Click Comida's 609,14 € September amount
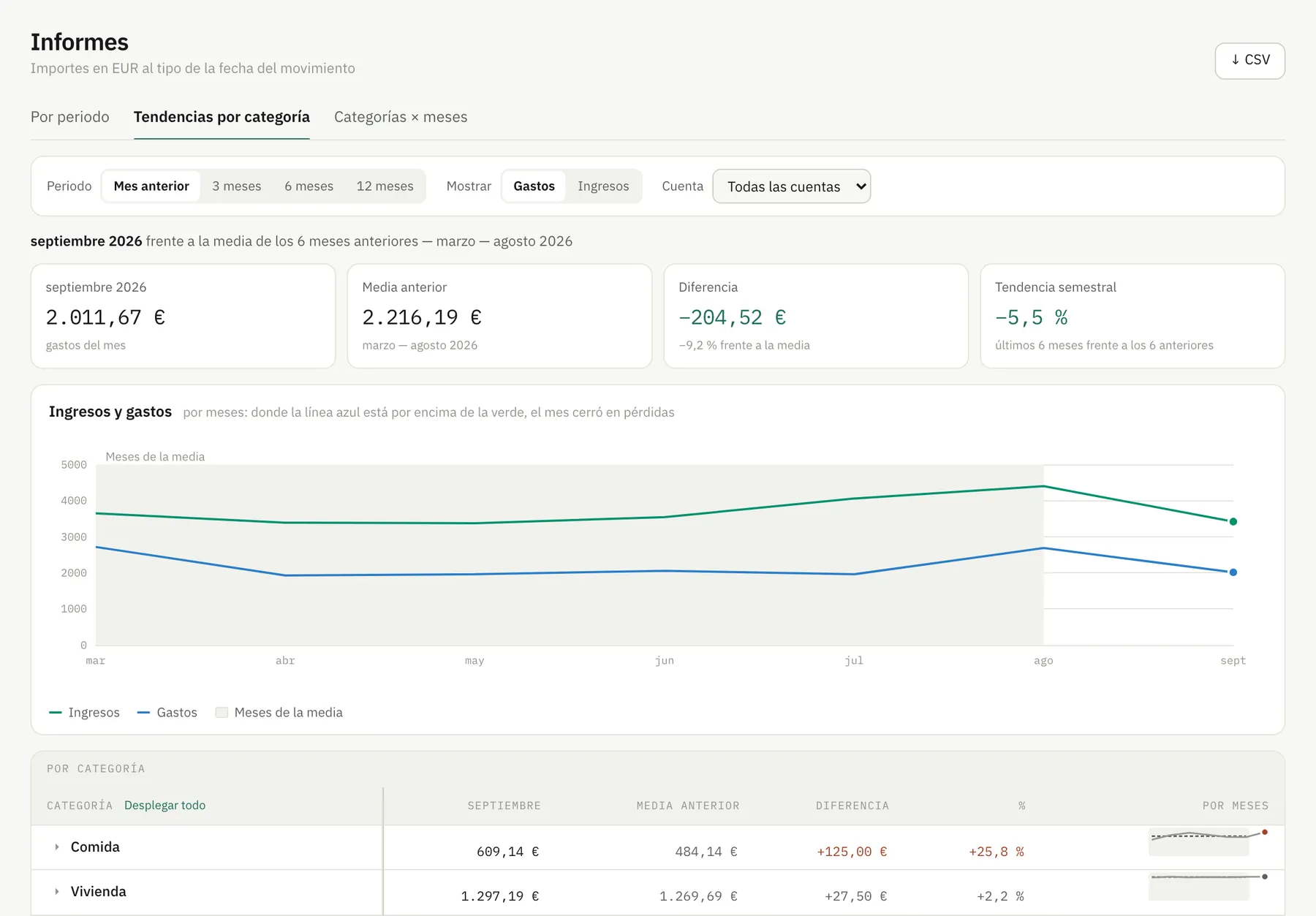1316x916 pixels. (508, 852)
